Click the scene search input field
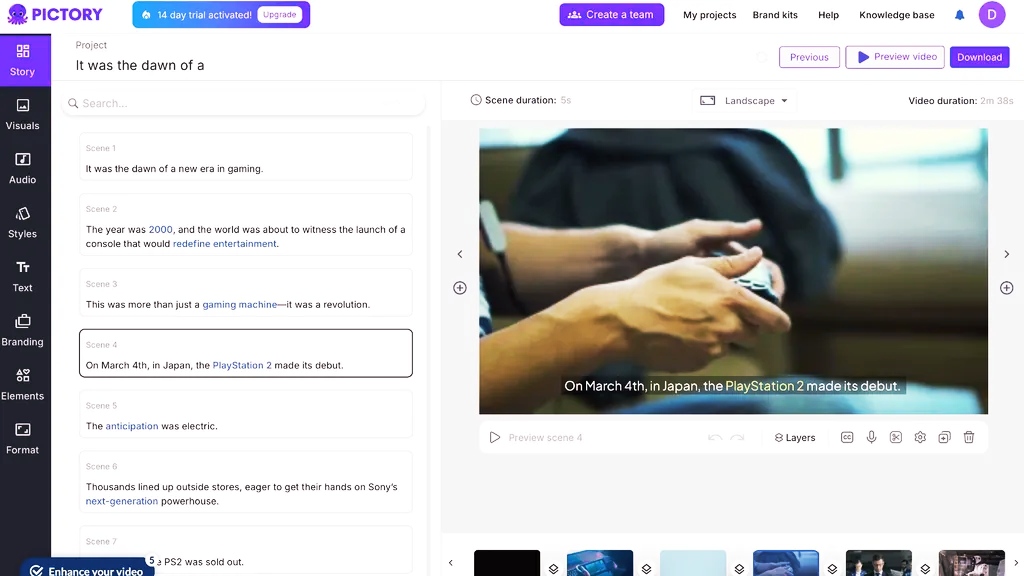Viewport: 1024px width, 576px height. pos(244,103)
